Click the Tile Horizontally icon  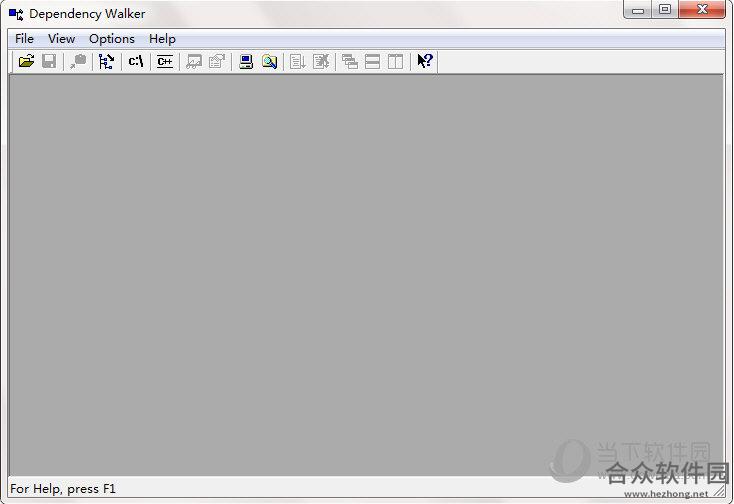tap(373, 61)
